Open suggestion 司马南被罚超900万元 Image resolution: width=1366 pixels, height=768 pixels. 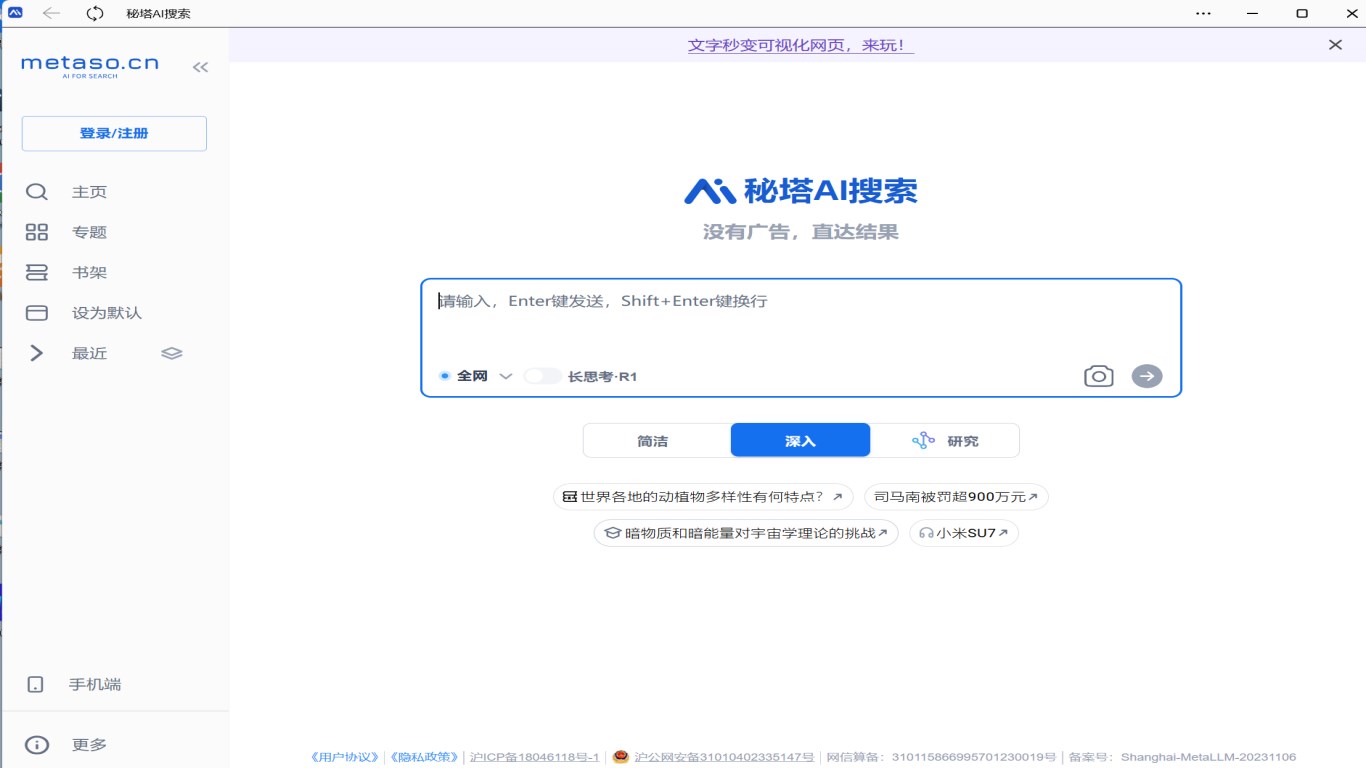point(956,497)
